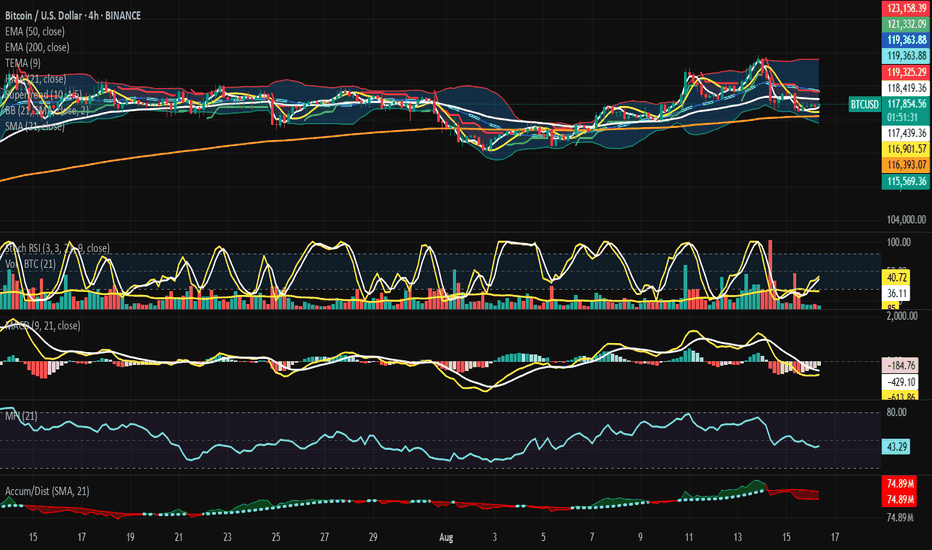
Task: Click the MACD (9, 21, close) label
Action: pyautogui.click(x=42, y=326)
